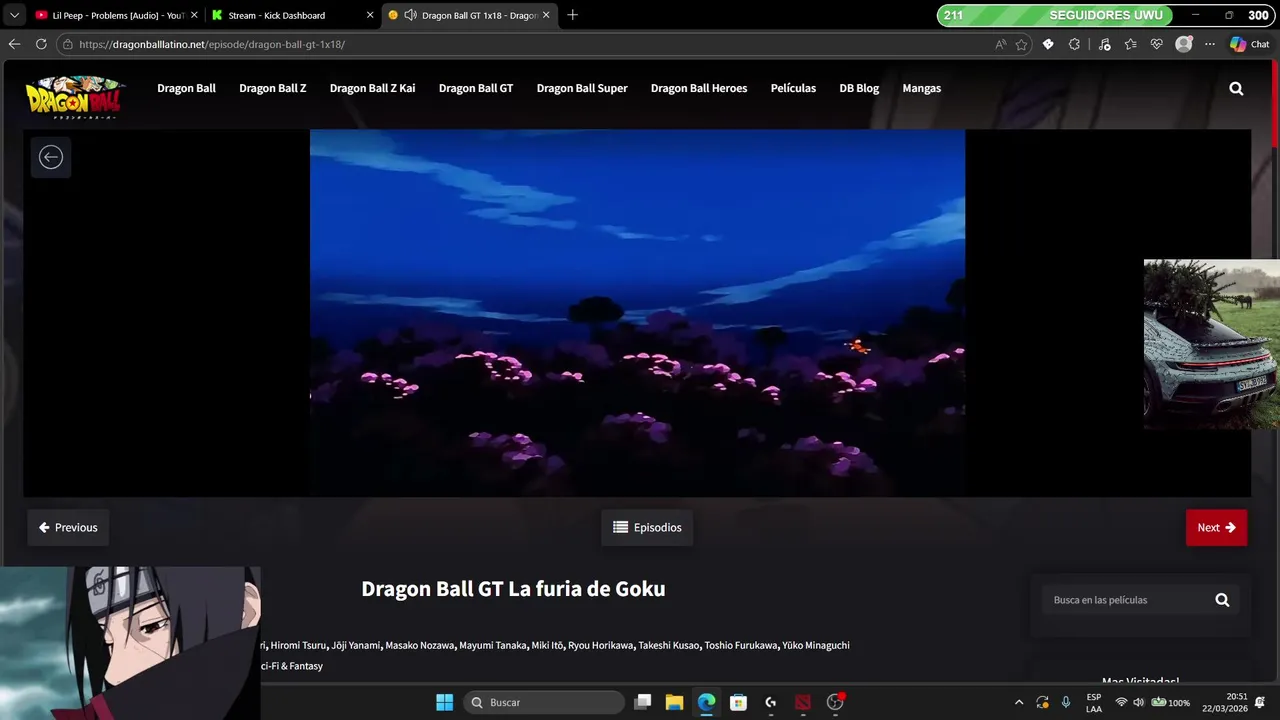Open Logitech G HUB from the taskbar
The height and width of the screenshot is (720, 1280).
(770, 702)
